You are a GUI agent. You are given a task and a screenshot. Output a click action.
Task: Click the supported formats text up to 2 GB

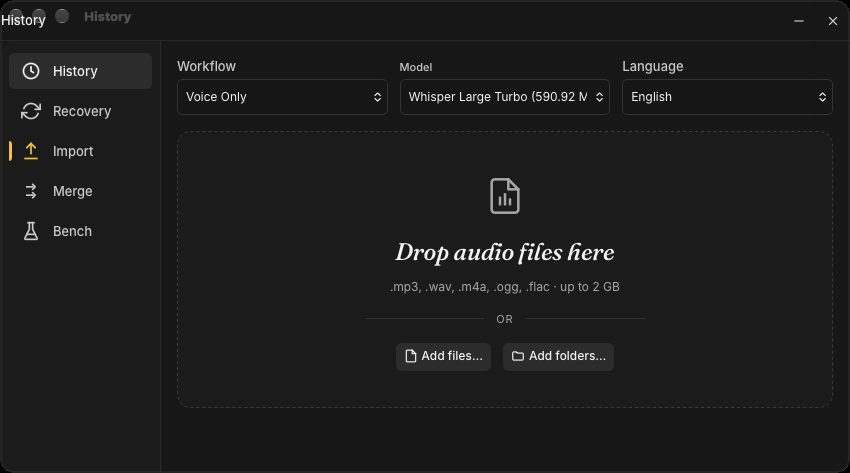coord(505,287)
